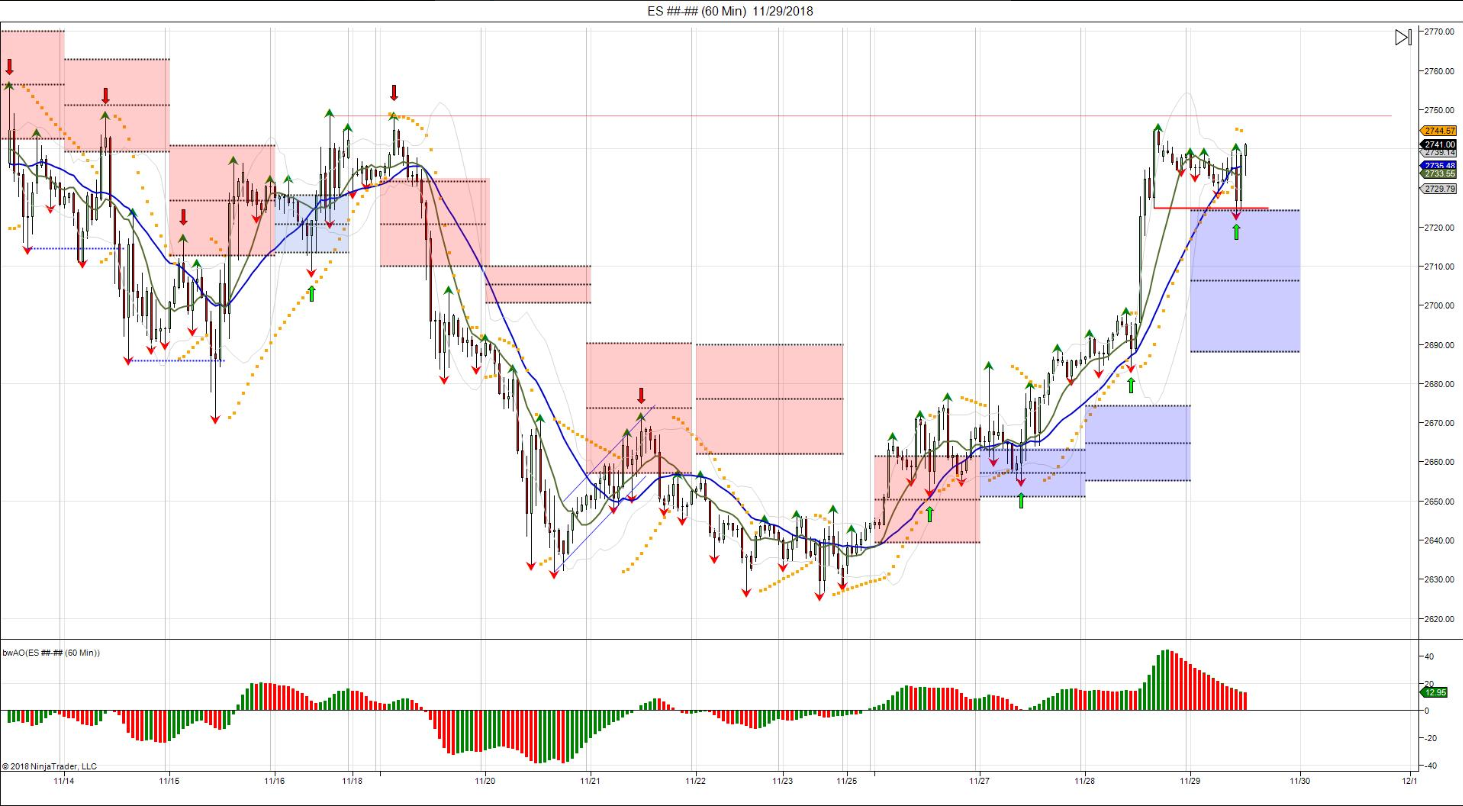1463x806 pixels.
Task: Select the green 2733.55 price marker
Action: coord(1438,174)
